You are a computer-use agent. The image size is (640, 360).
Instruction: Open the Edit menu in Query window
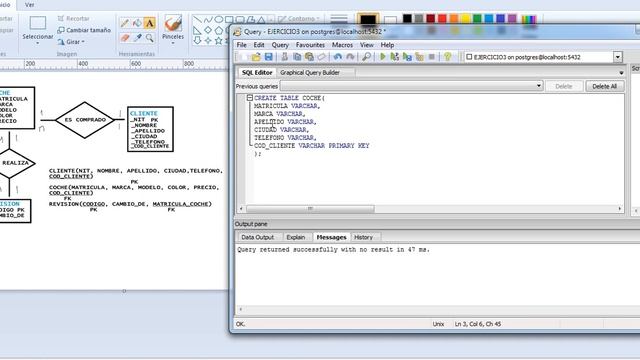pyautogui.click(x=259, y=45)
